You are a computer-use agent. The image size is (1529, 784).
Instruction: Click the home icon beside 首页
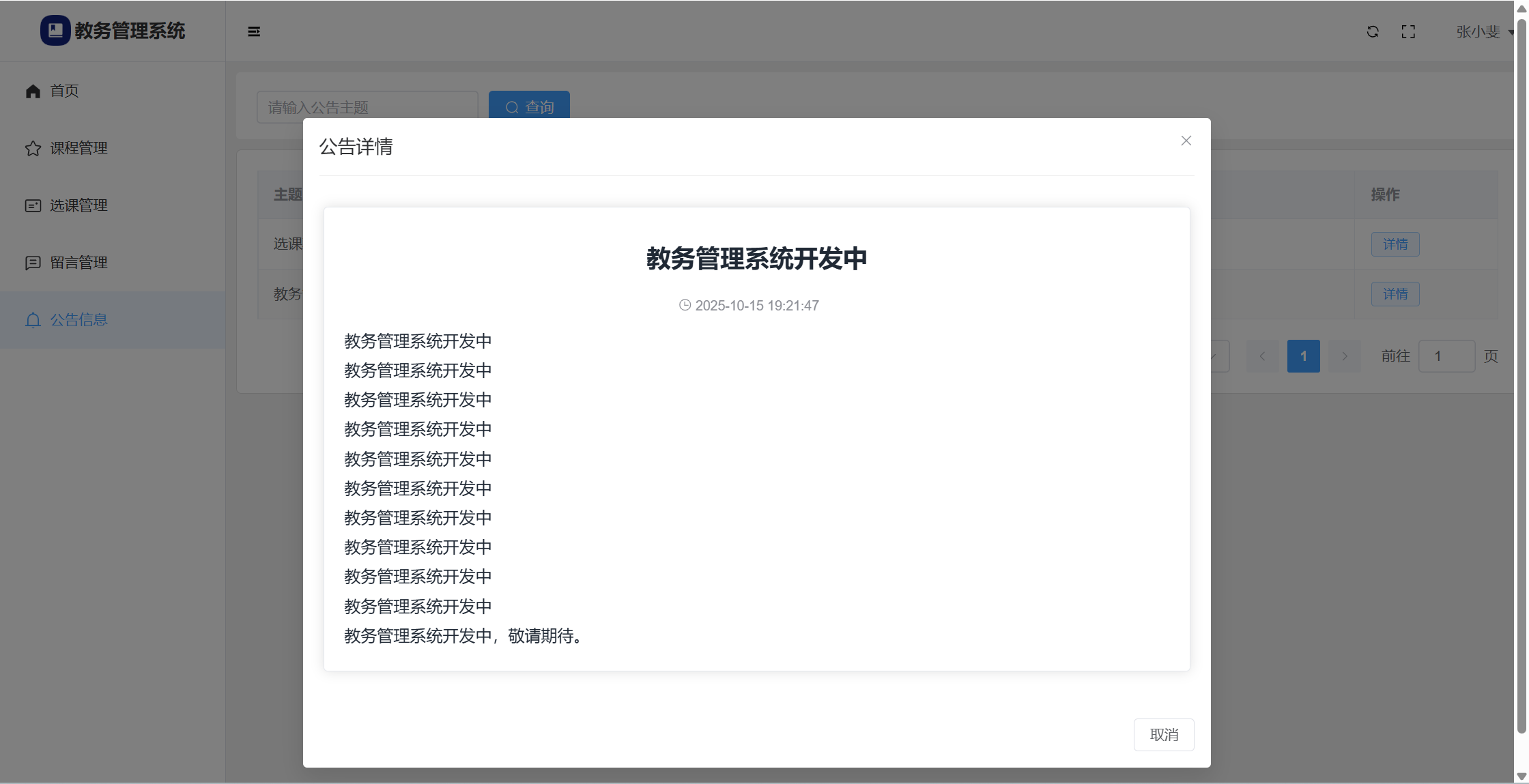tap(33, 91)
